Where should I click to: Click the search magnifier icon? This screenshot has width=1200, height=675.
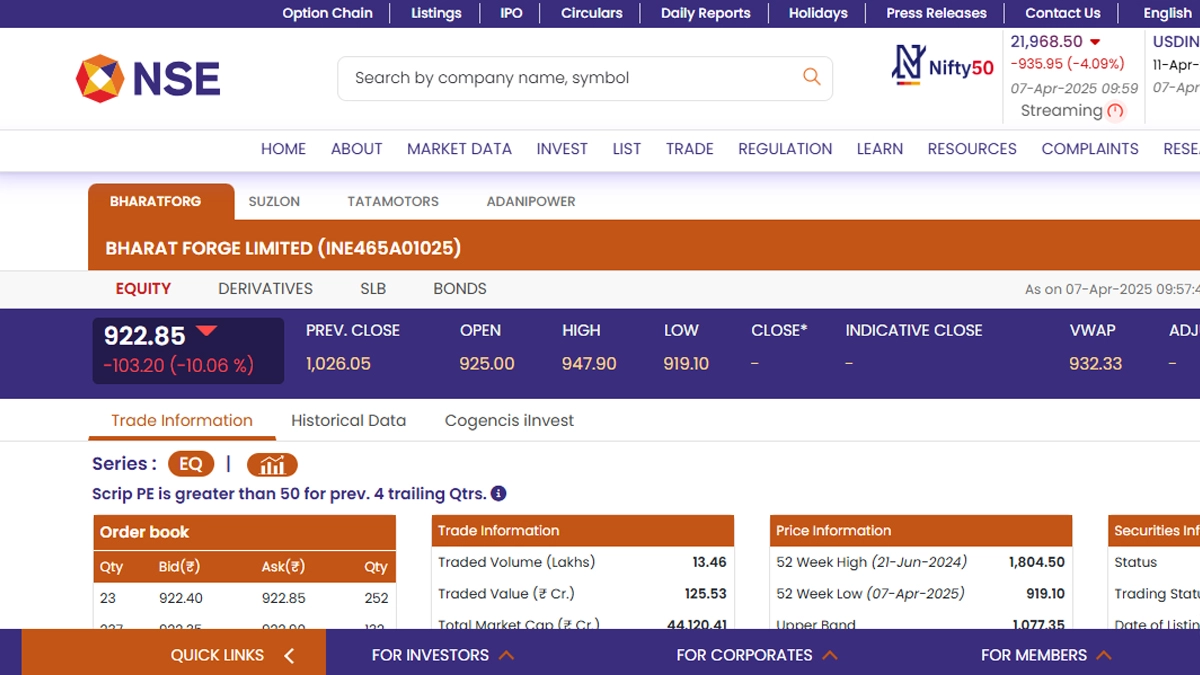tap(811, 77)
